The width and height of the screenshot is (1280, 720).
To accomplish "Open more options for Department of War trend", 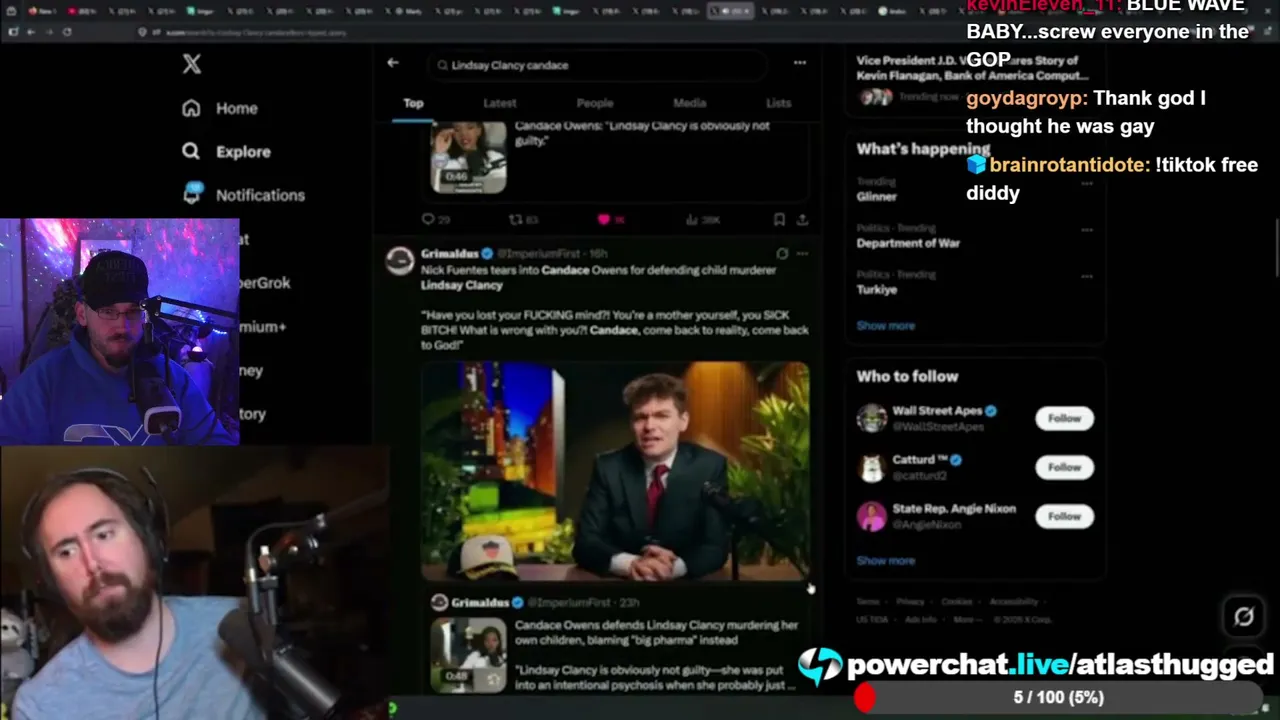I will pos(1087,230).
